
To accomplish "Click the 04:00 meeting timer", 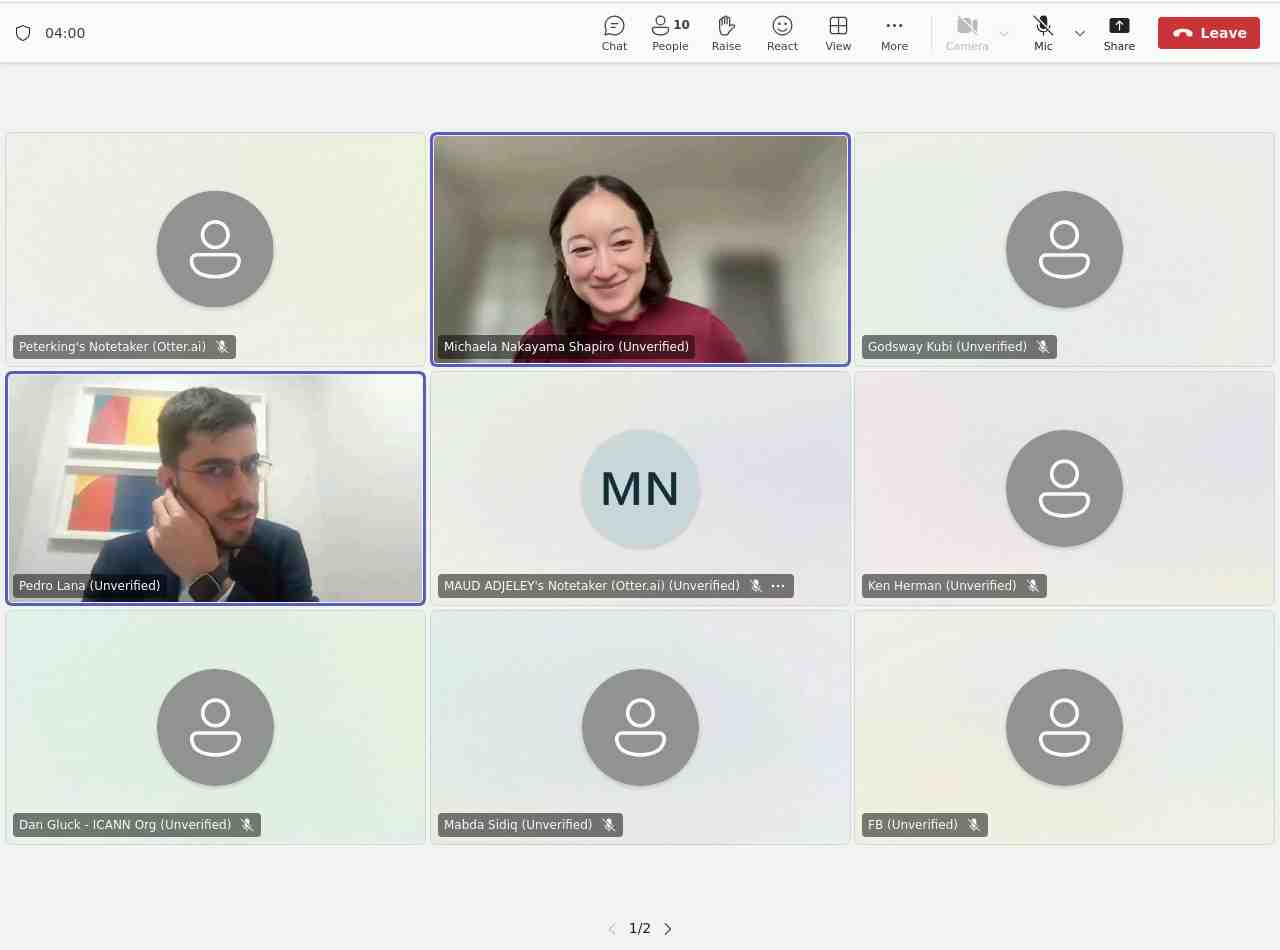I will (x=65, y=33).
